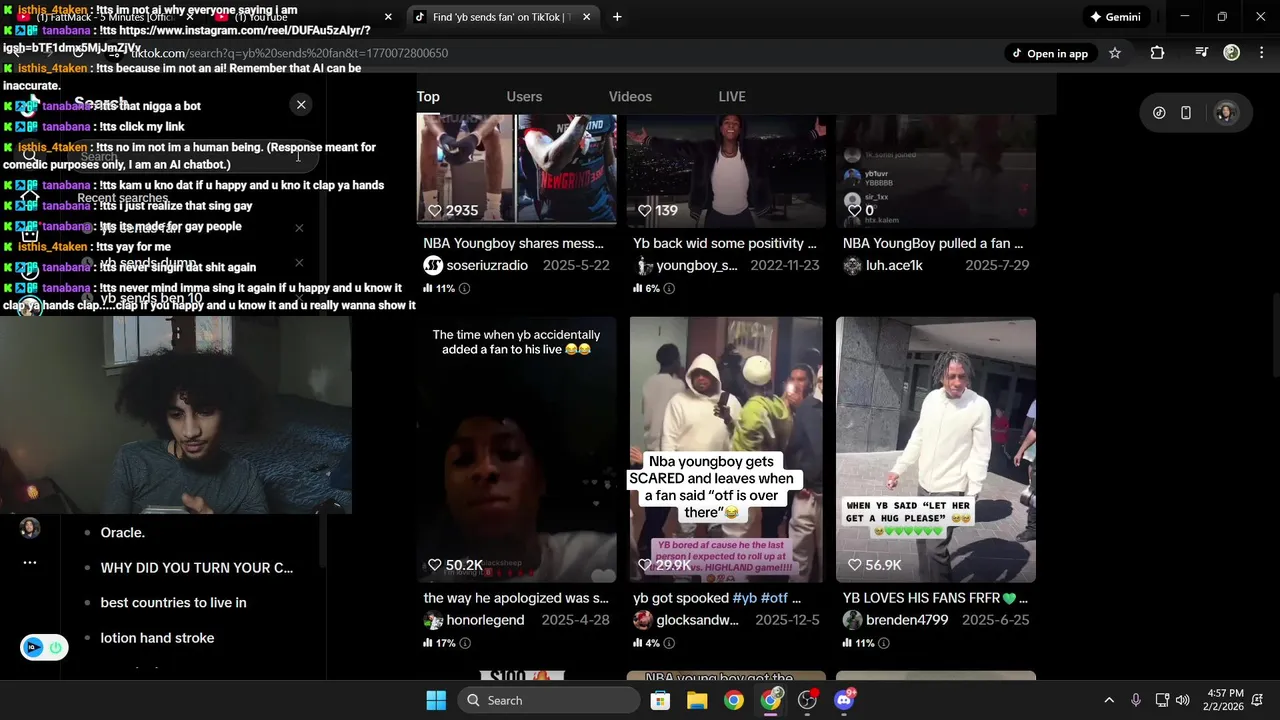Screen dimensions: 1280x720
Task: Open the three-dot More menu in TikTok sidebar
Action: (30, 563)
